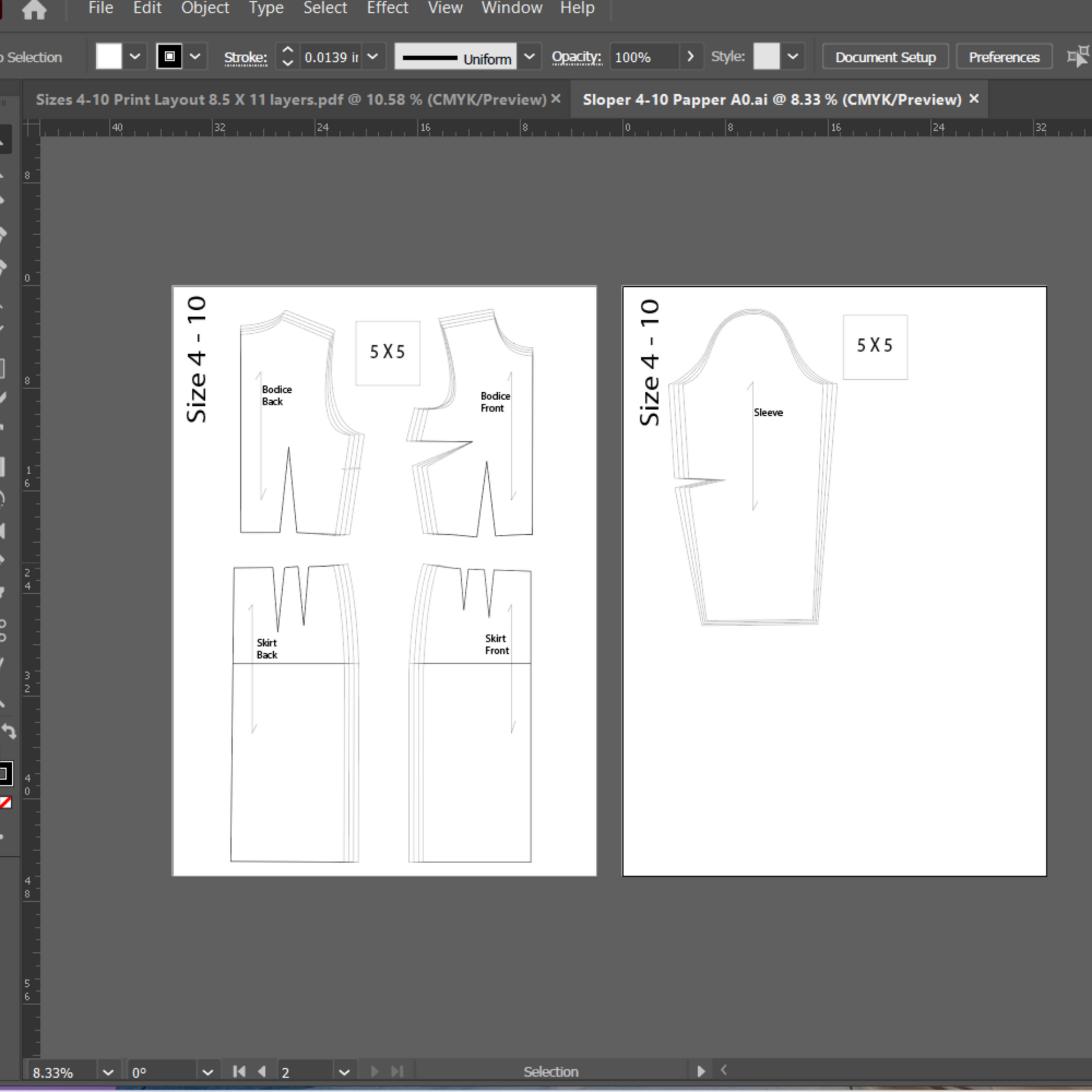Open the Uniform stroke profile dropdown
This screenshot has height=1092, width=1092.
point(529,57)
